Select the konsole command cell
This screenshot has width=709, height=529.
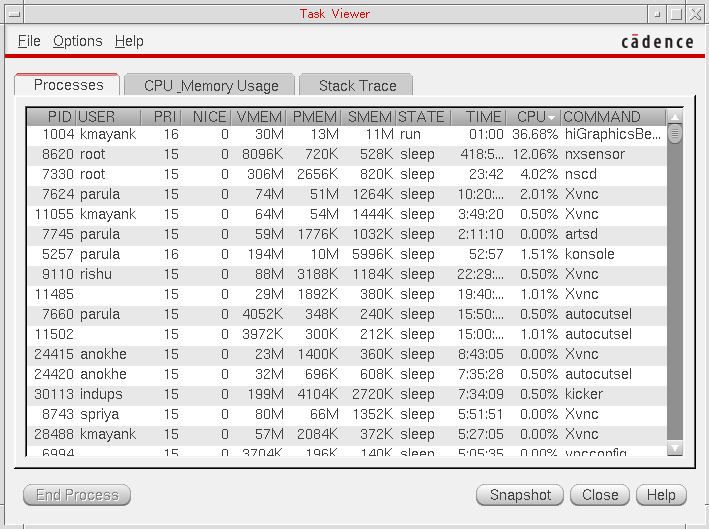point(590,254)
